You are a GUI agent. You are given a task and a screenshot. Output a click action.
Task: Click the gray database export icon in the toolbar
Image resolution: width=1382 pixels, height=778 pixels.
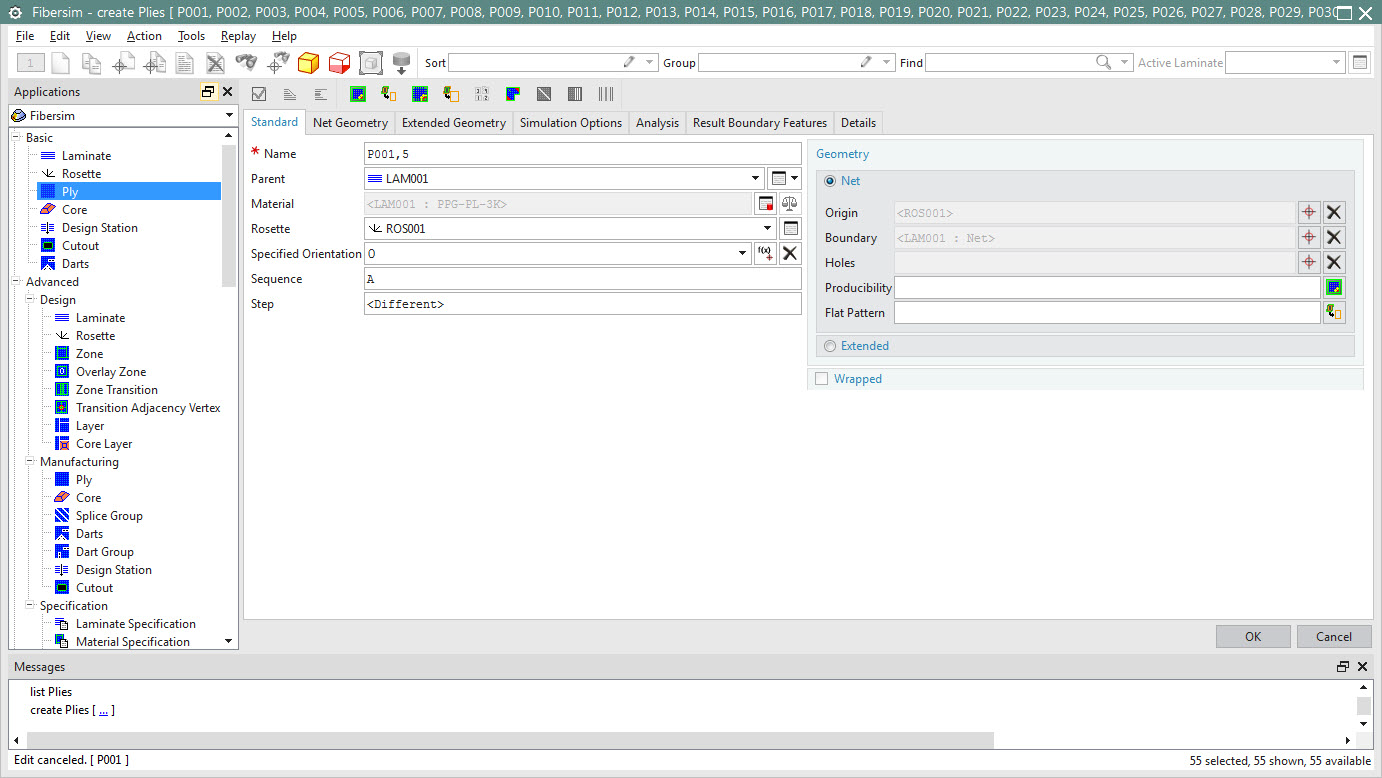point(402,62)
